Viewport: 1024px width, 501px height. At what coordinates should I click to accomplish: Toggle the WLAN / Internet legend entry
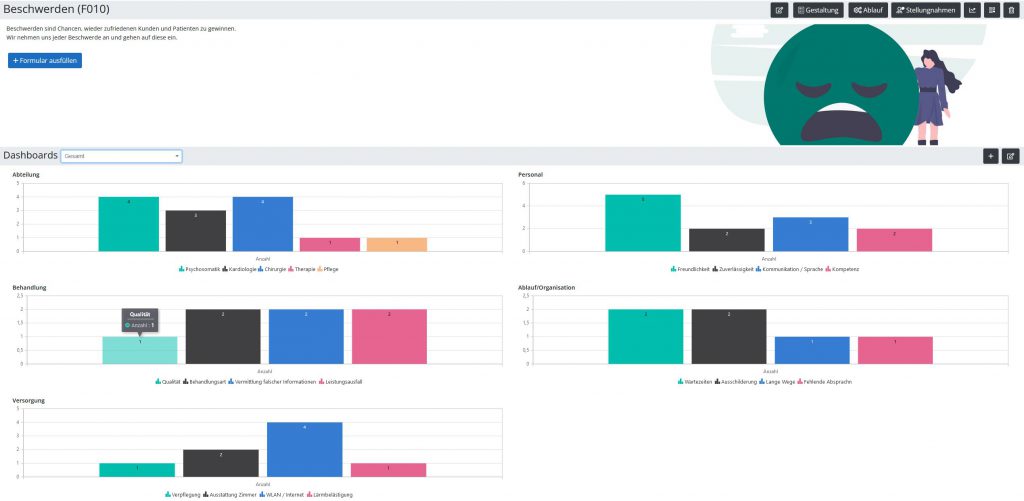click(281, 494)
